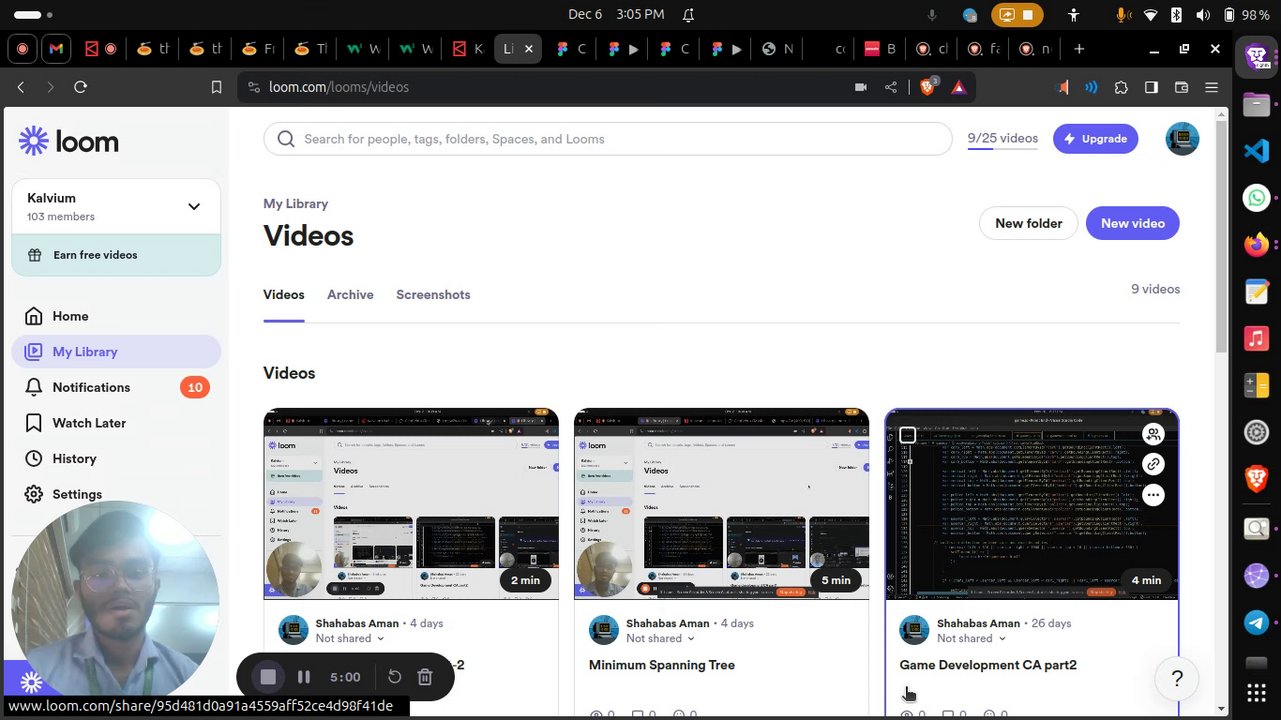Bookmark this page
Screen dimensions: 1281x720
coord(216,87)
